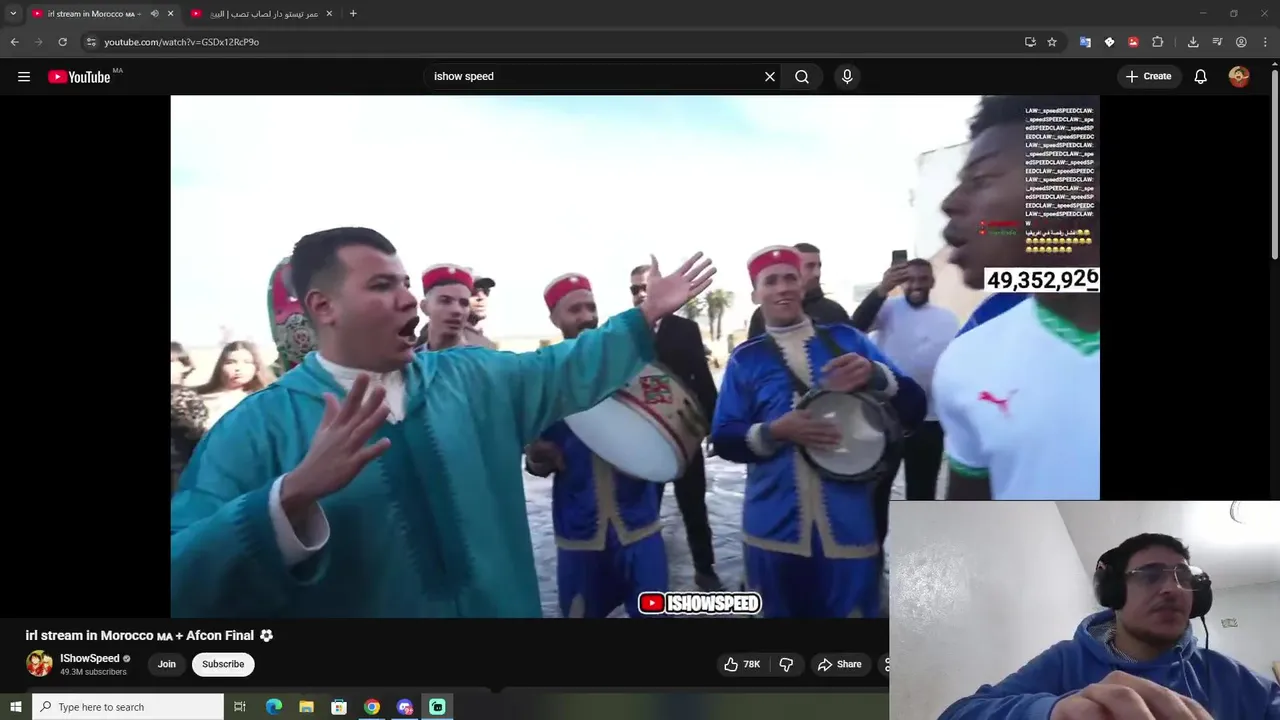This screenshot has width=1280, height=720.
Task: Bookmark this page with the star
Action: [x=1052, y=42]
